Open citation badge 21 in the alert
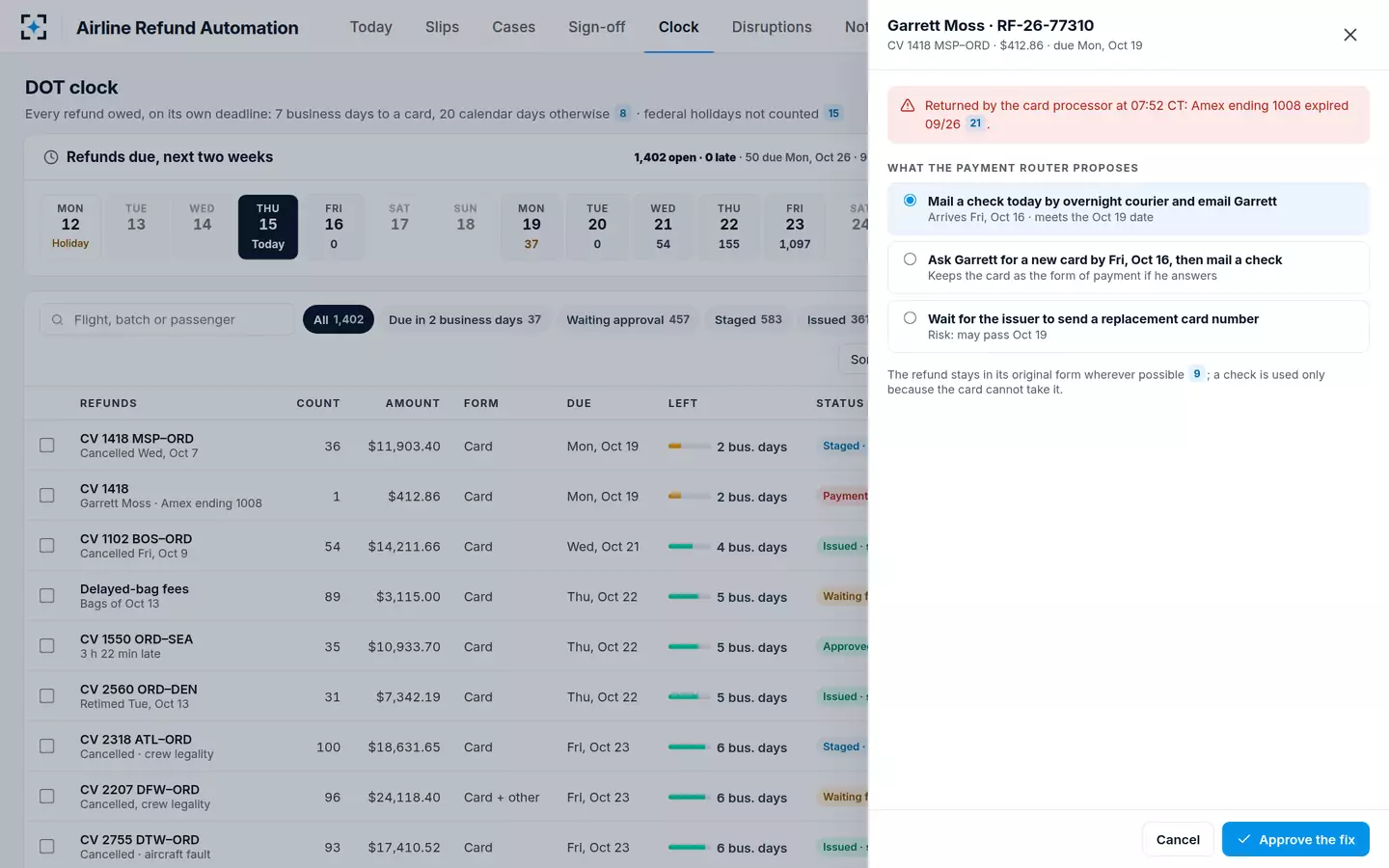1389x868 pixels. pos(975,123)
